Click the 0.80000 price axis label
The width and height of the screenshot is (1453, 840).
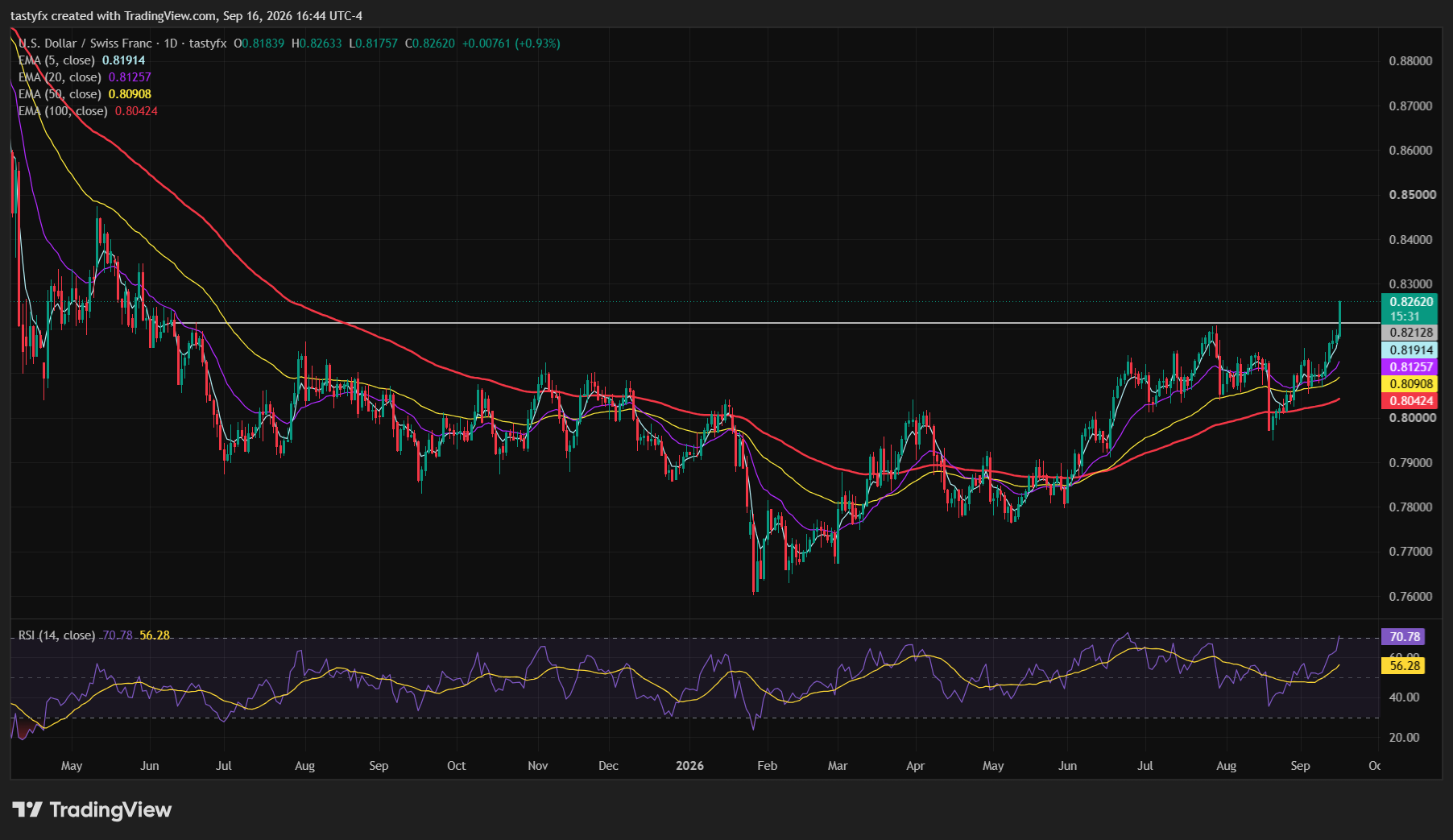coord(1411,418)
